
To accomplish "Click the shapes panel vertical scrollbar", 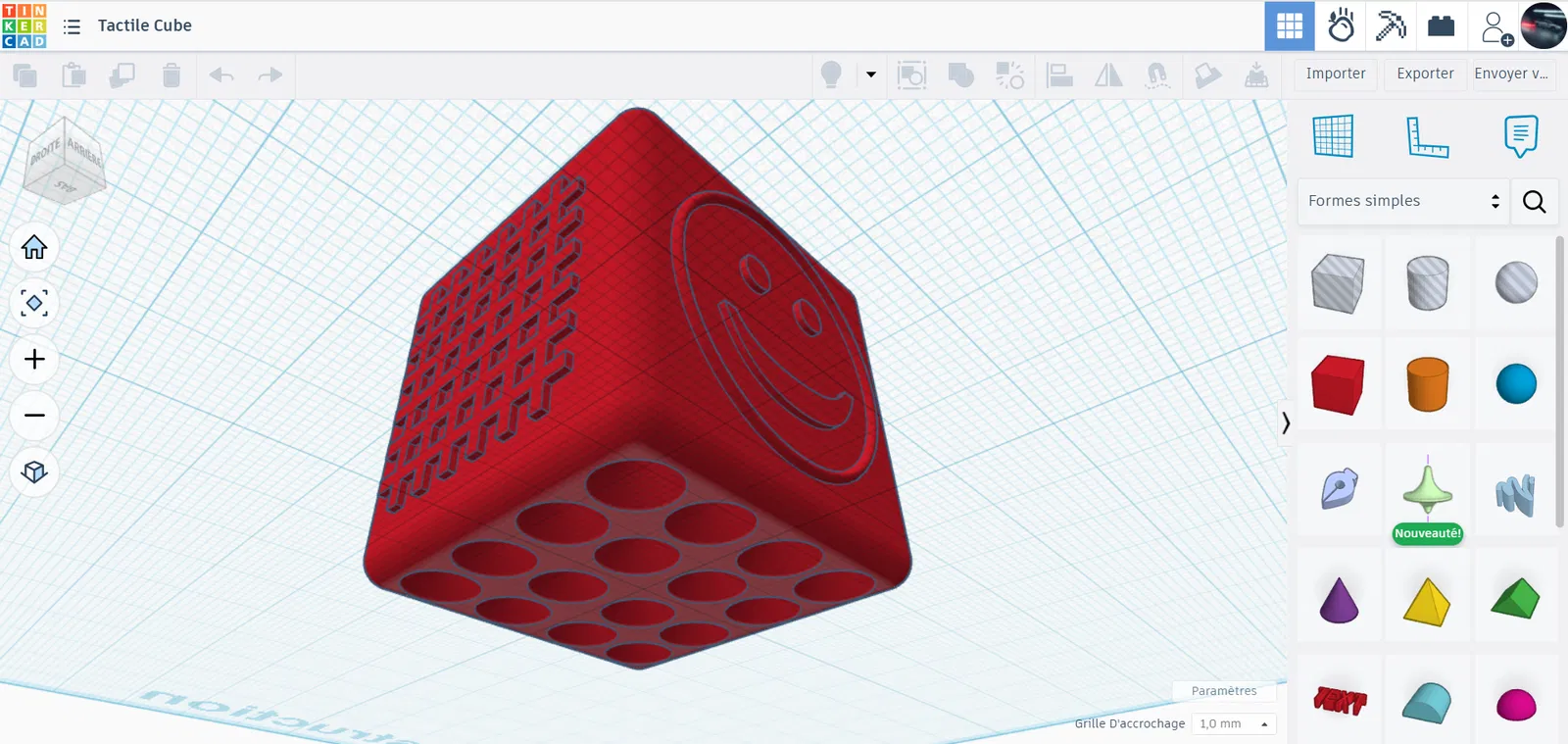I will pyautogui.click(x=1559, y=382).
